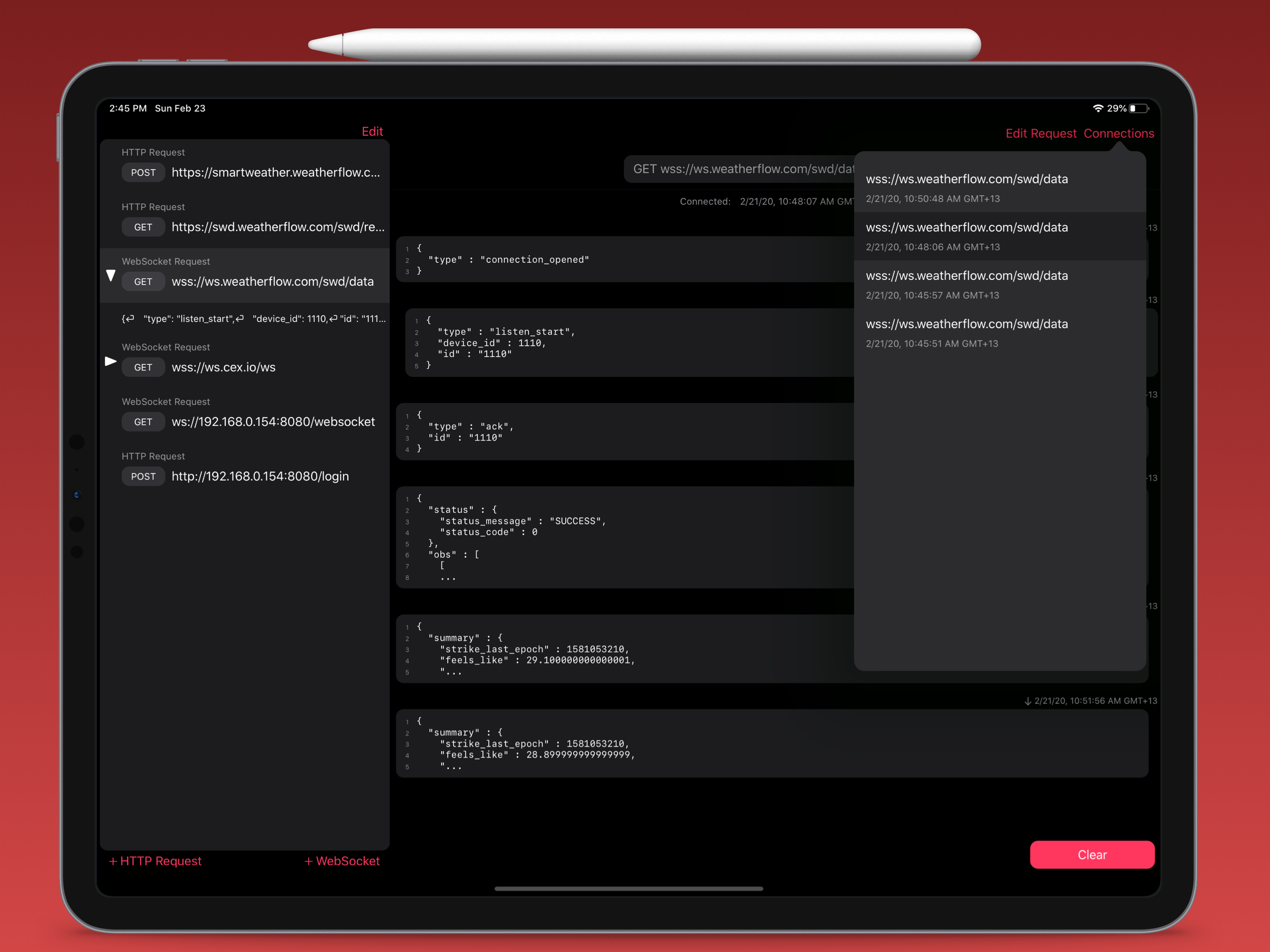Open the Connections popover menu
Viewport: 1270px width, 952px height.
[1118, 133]
